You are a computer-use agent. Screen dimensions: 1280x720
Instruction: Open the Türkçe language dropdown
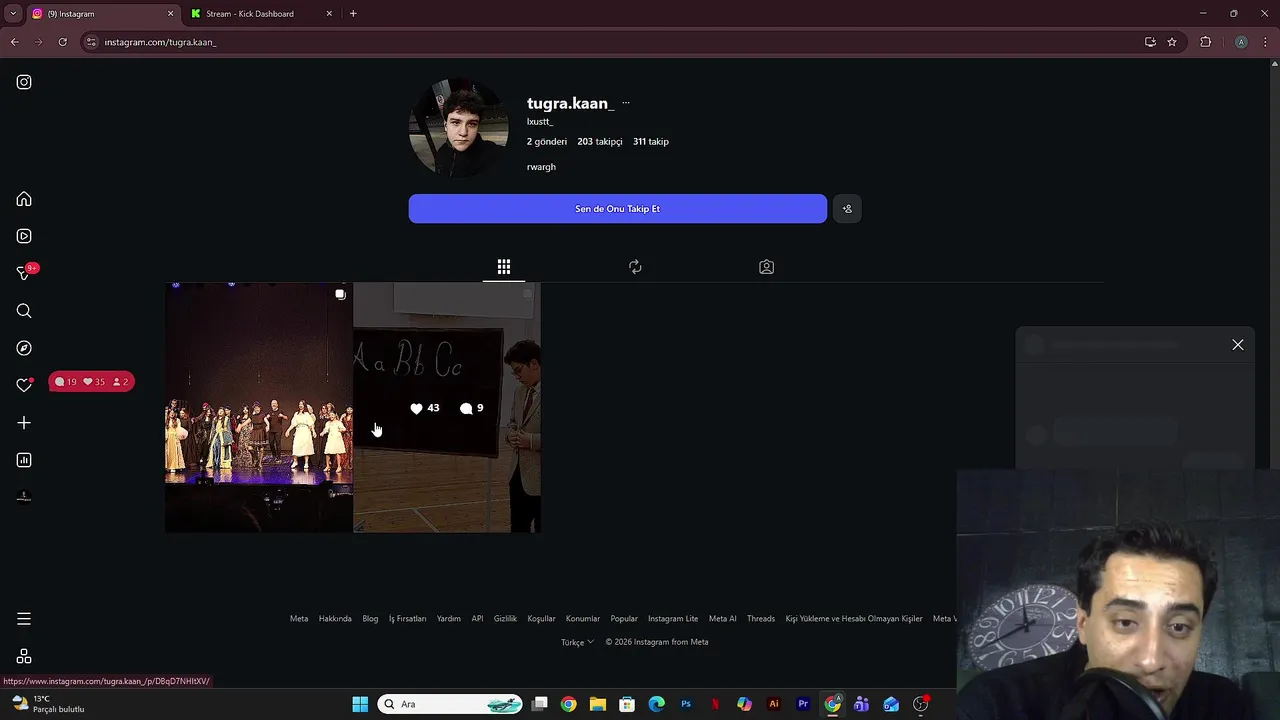tap(577, 642)
